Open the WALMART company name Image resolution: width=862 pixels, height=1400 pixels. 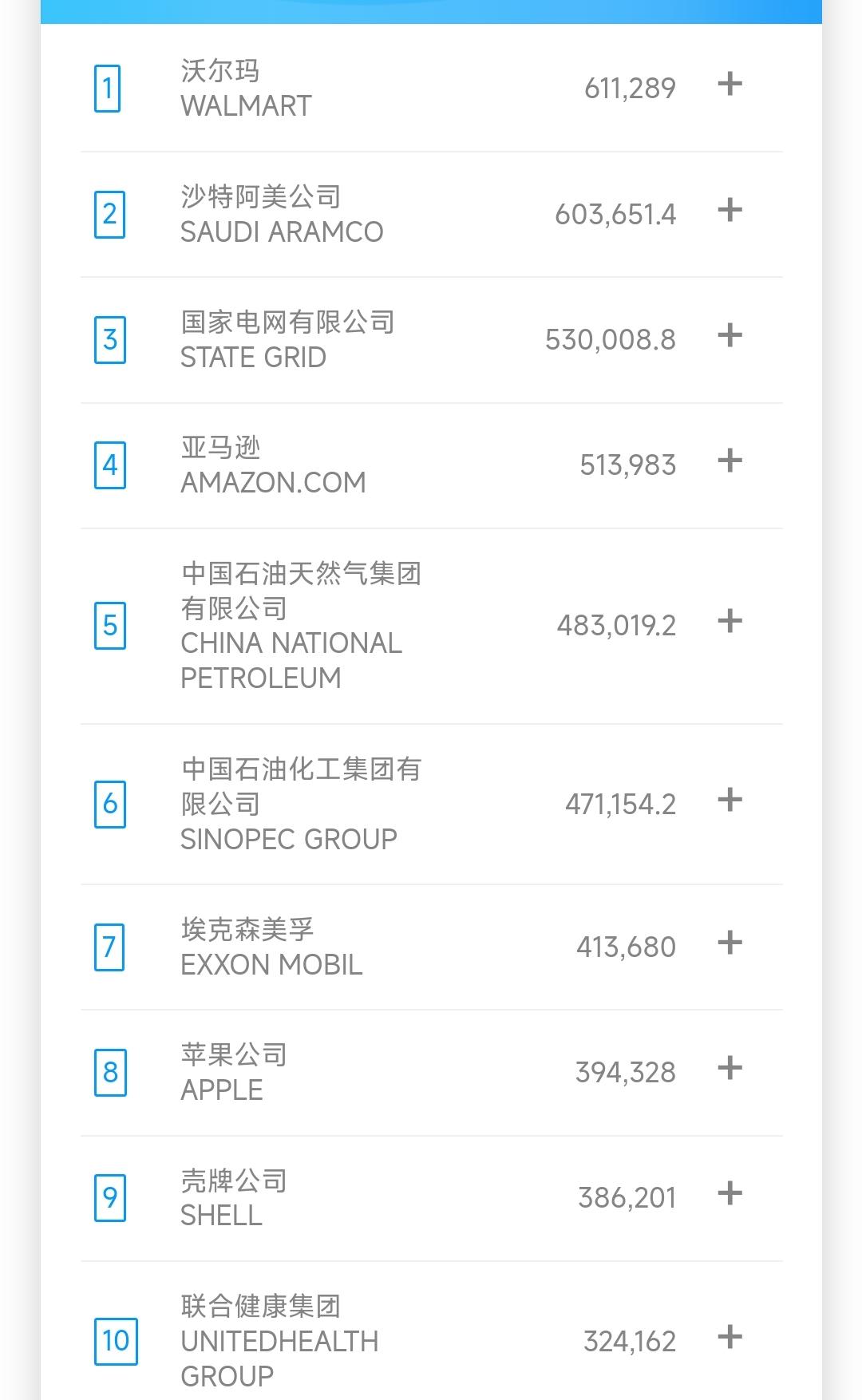click(246, 105)
